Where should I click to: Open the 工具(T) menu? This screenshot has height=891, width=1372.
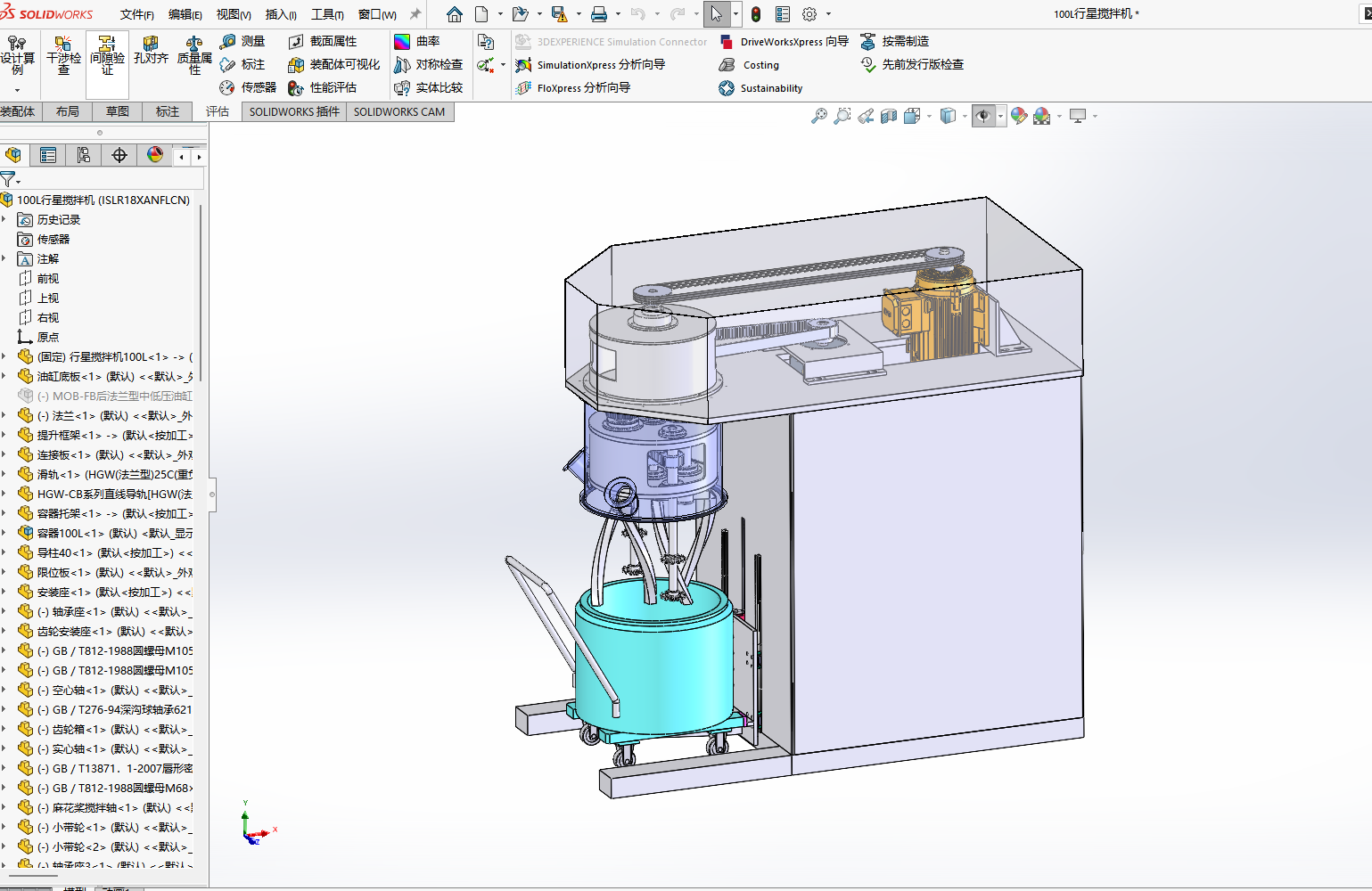click(x=327, y=14)
